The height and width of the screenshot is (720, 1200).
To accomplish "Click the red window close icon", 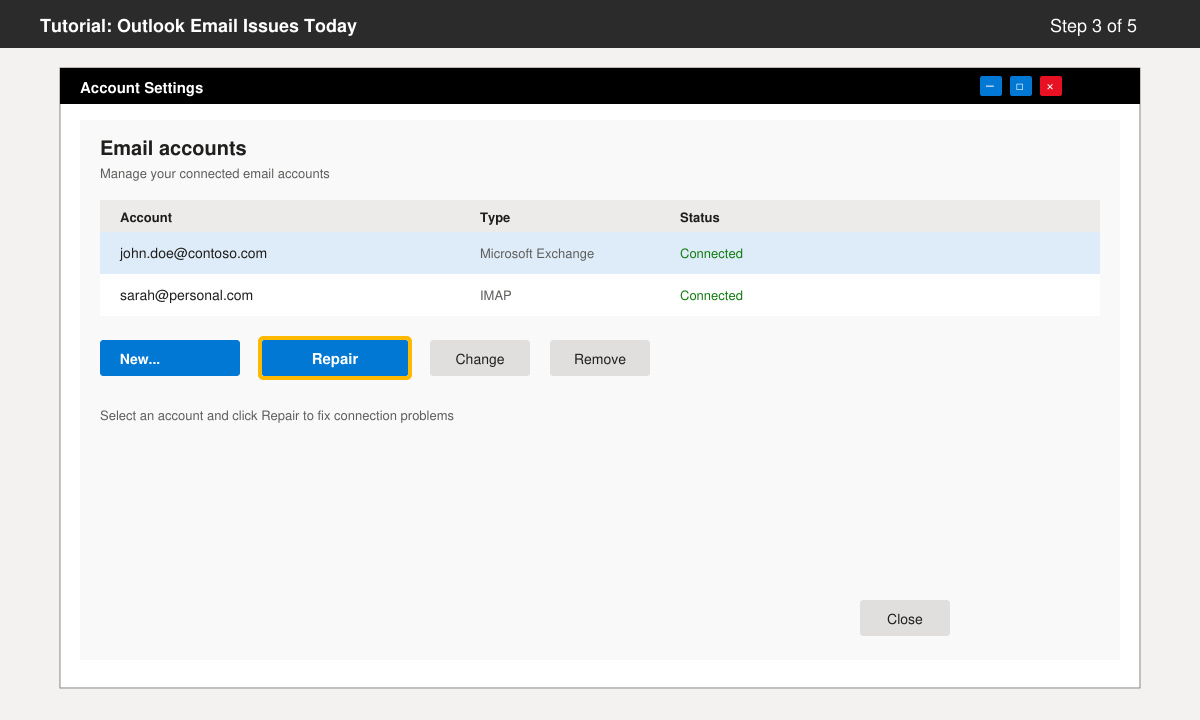I will 1051,86.
